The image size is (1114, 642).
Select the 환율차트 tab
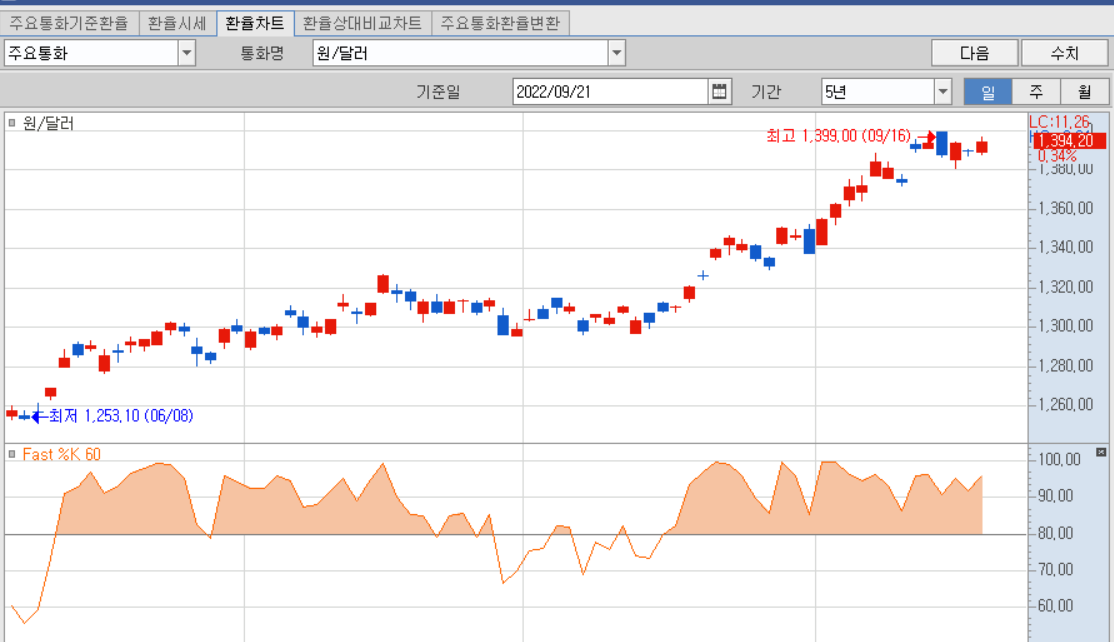tap(254, 23)
